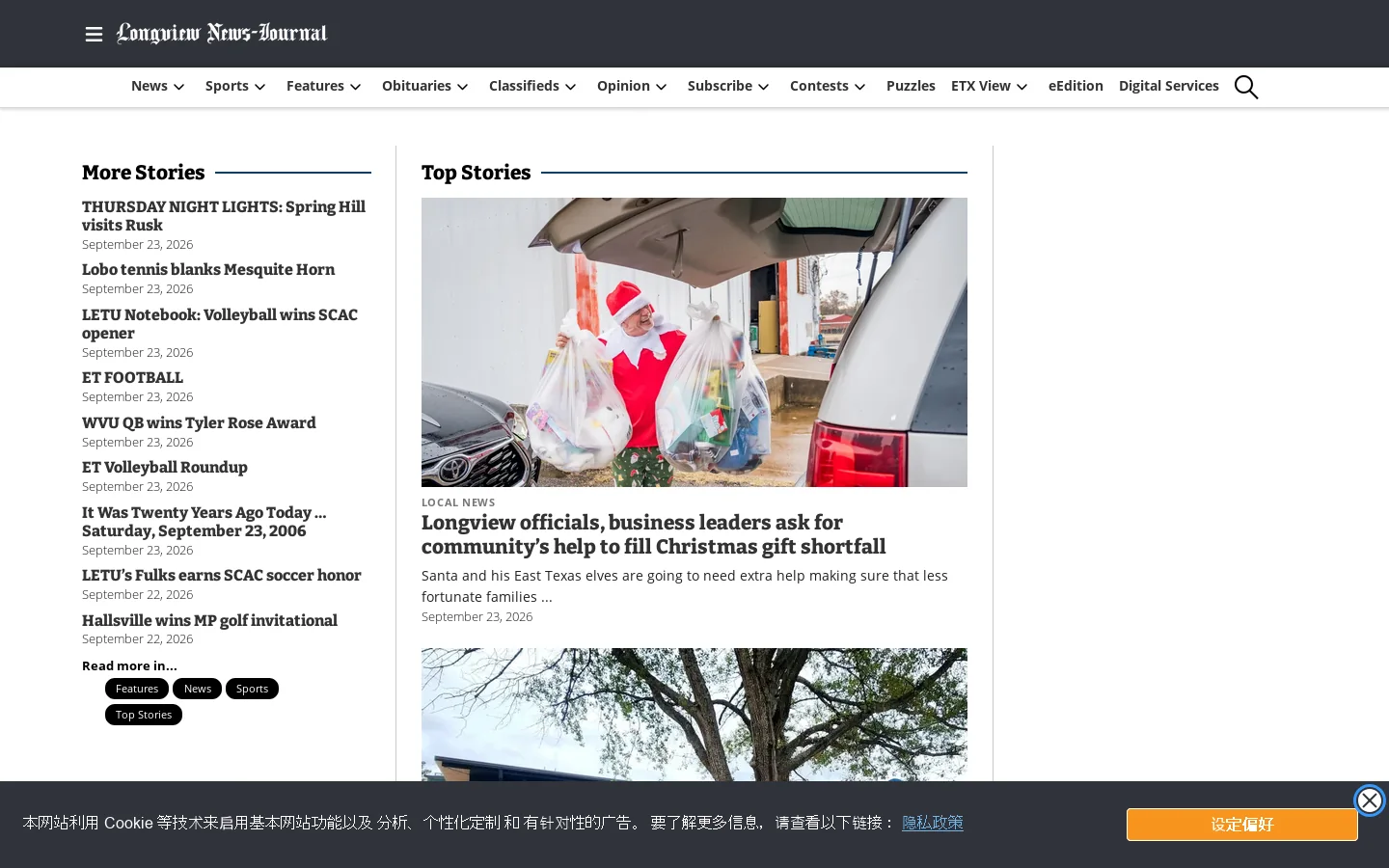Image resolution: width=1389 pixels, height=868 pixels.
Task: Open Lobo tennis blanks Mesquite Horn story
Action: click(x=208, y=270)
